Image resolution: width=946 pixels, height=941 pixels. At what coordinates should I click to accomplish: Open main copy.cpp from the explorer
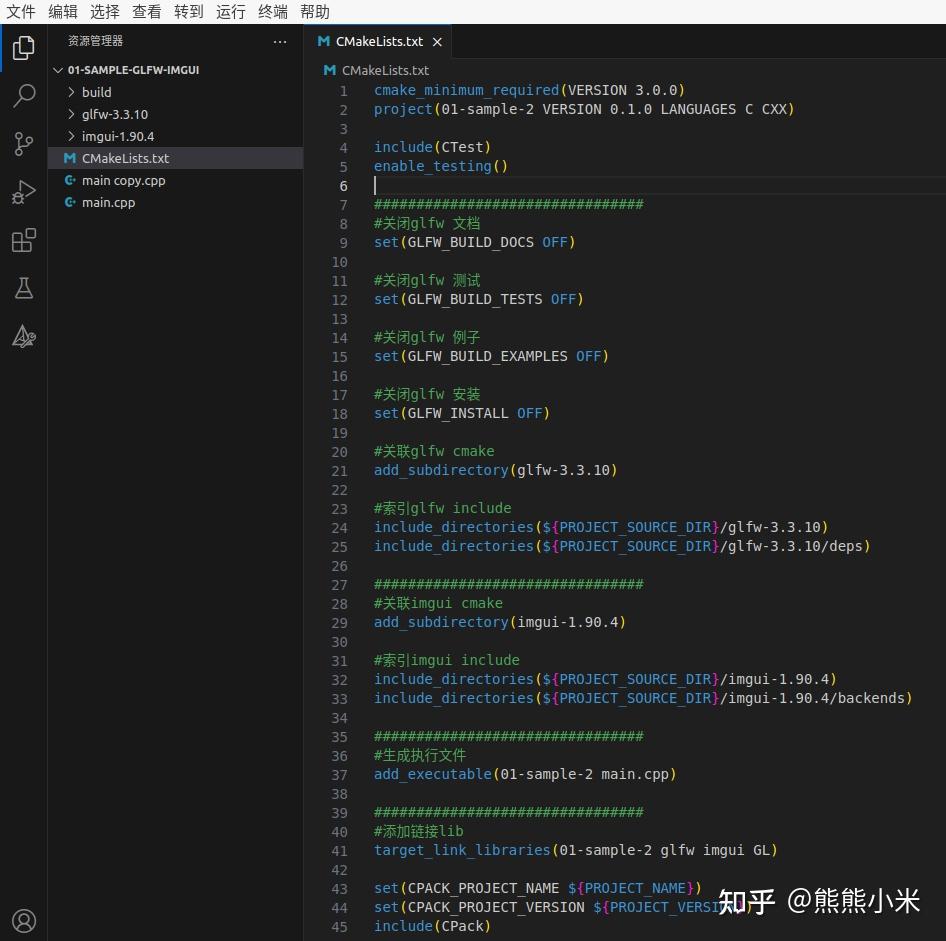click(x=123, y=180)
